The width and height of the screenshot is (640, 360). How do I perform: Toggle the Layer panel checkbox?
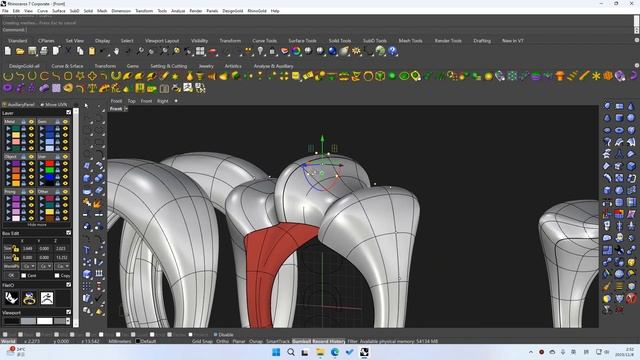pos(69,113)
